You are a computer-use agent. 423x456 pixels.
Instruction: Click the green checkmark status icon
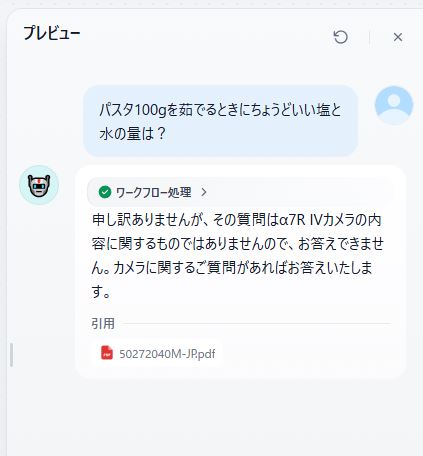click(x=105, y=192)
